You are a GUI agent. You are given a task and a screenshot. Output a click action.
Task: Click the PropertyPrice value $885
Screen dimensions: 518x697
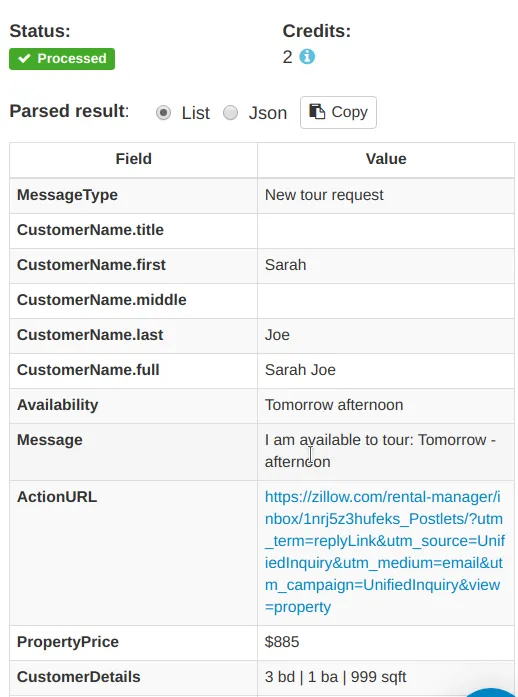point(282,642)
